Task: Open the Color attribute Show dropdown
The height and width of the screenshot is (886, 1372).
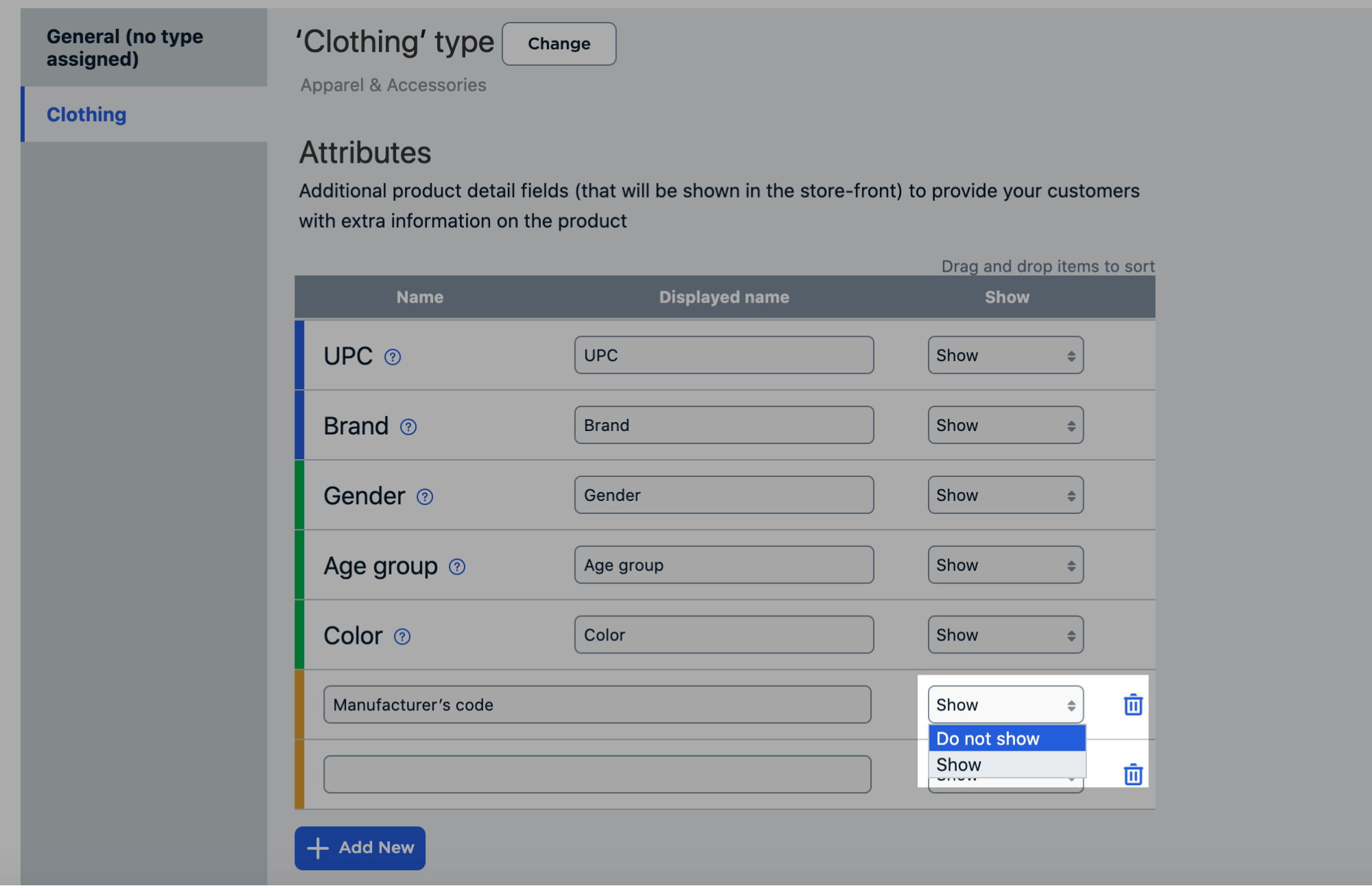Action: (1003, 634)
